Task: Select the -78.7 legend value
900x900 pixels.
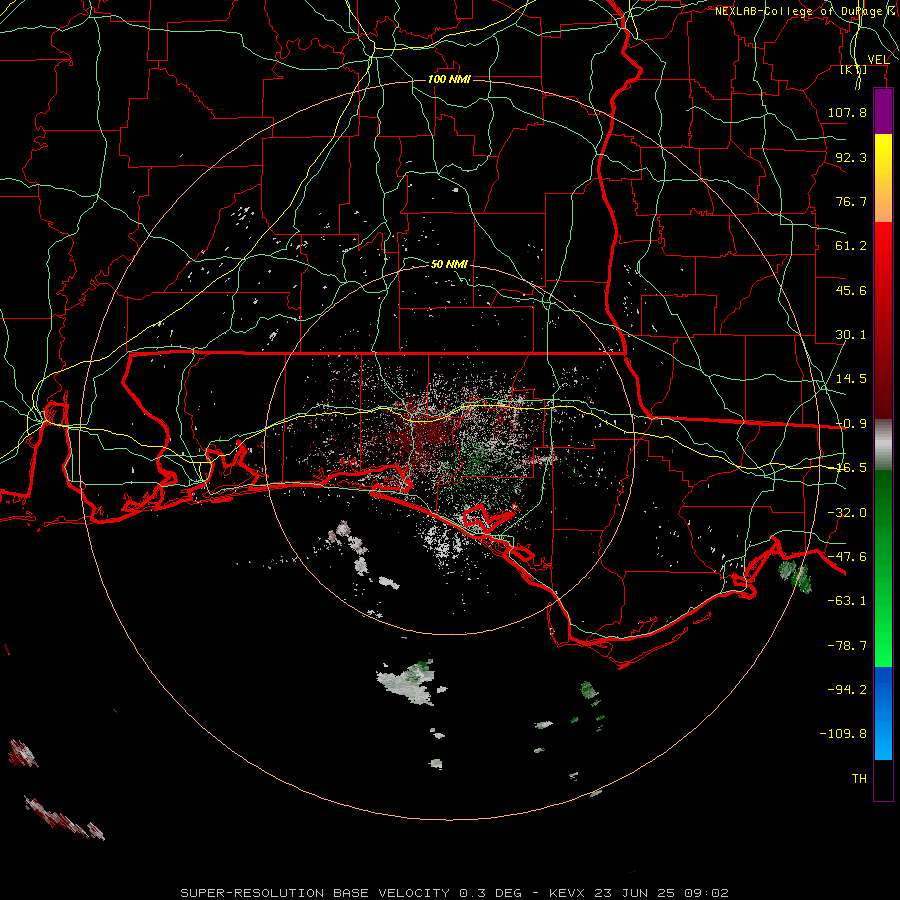Action: click(847, 646)
